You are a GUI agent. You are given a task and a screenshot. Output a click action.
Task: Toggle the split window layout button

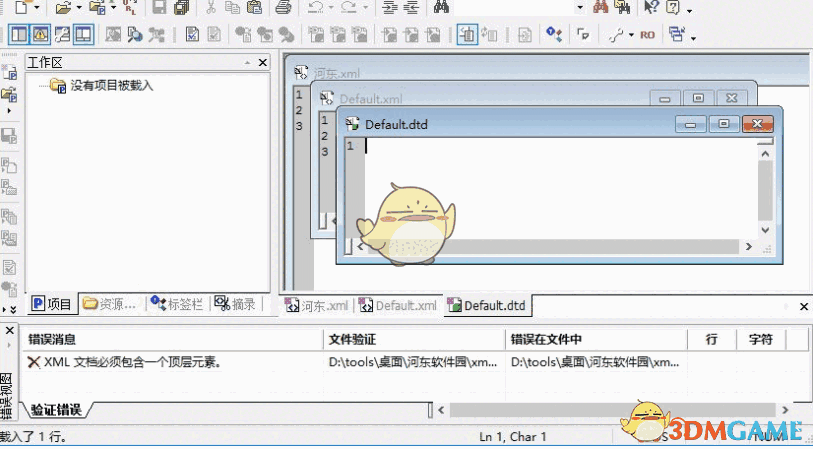tap(83, 35)
